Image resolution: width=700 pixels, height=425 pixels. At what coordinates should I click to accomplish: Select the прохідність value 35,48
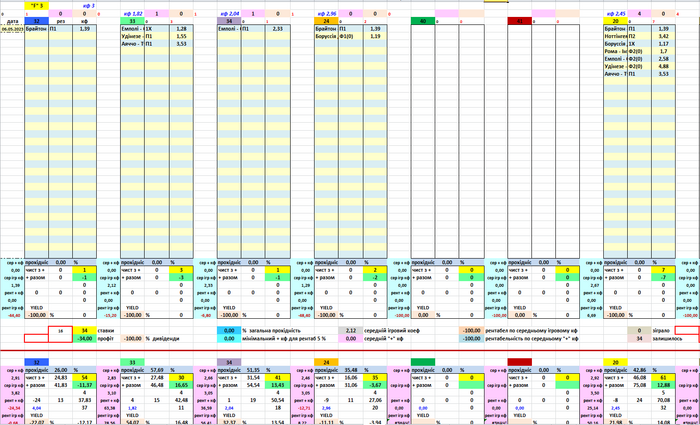coord(350,370)
